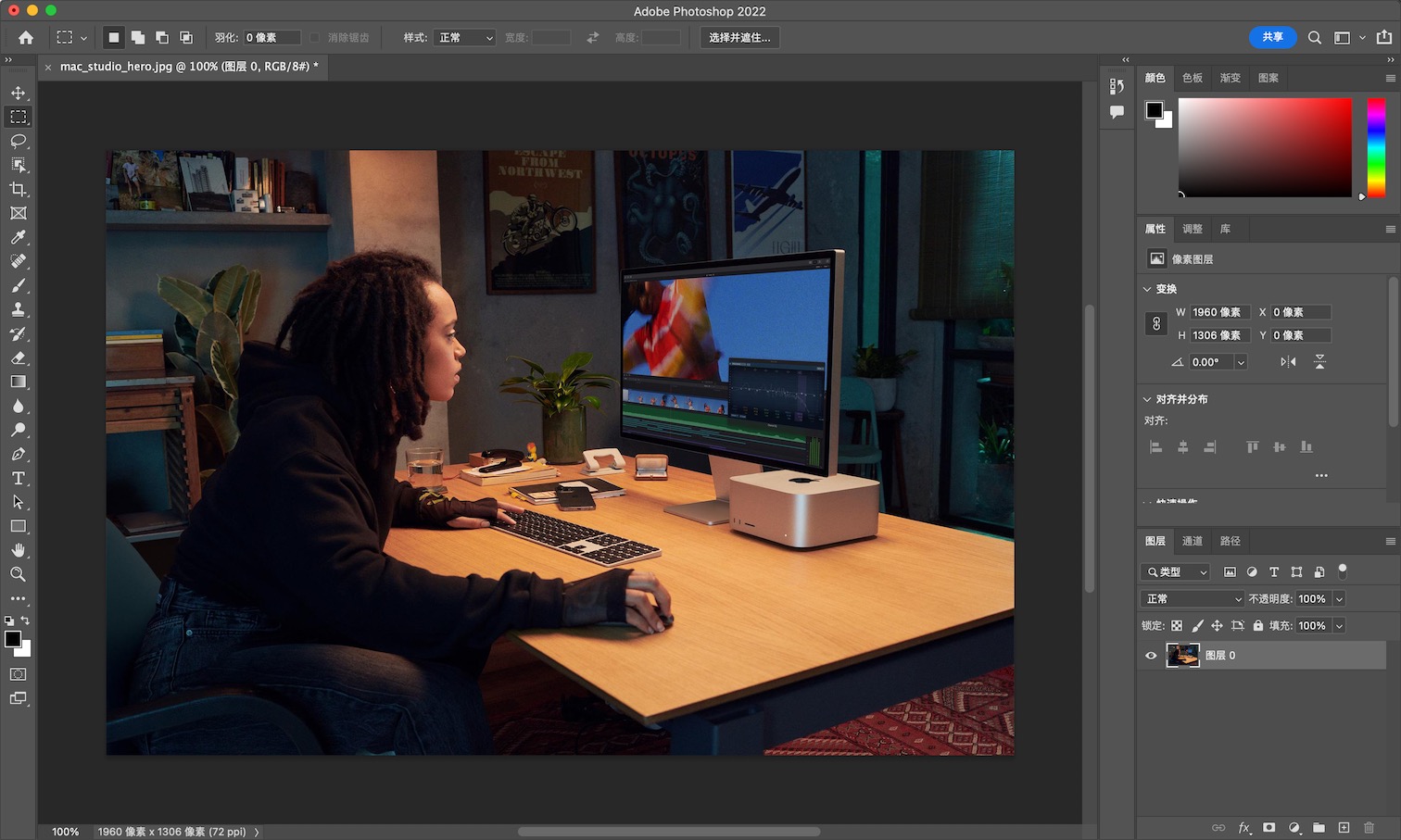Switch to the 渐变 gradients tab
The width and height of the screenshot is (1401, 840).
click(1231, 78)
